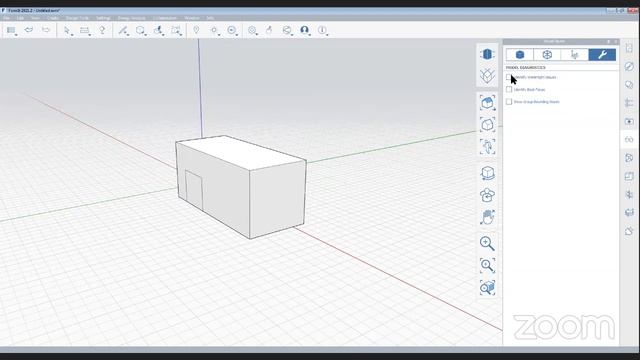Viewport: 640px width, 360px height.
Task: Open the user account head icon
Action: (x=304, y=30)
